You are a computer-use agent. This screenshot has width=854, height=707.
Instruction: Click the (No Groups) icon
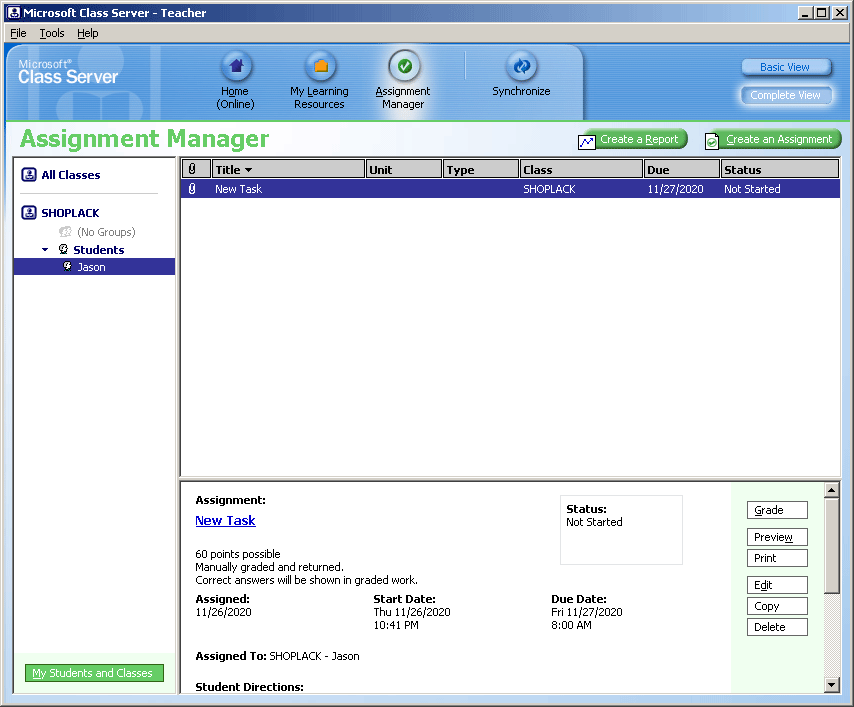(65, 232)
